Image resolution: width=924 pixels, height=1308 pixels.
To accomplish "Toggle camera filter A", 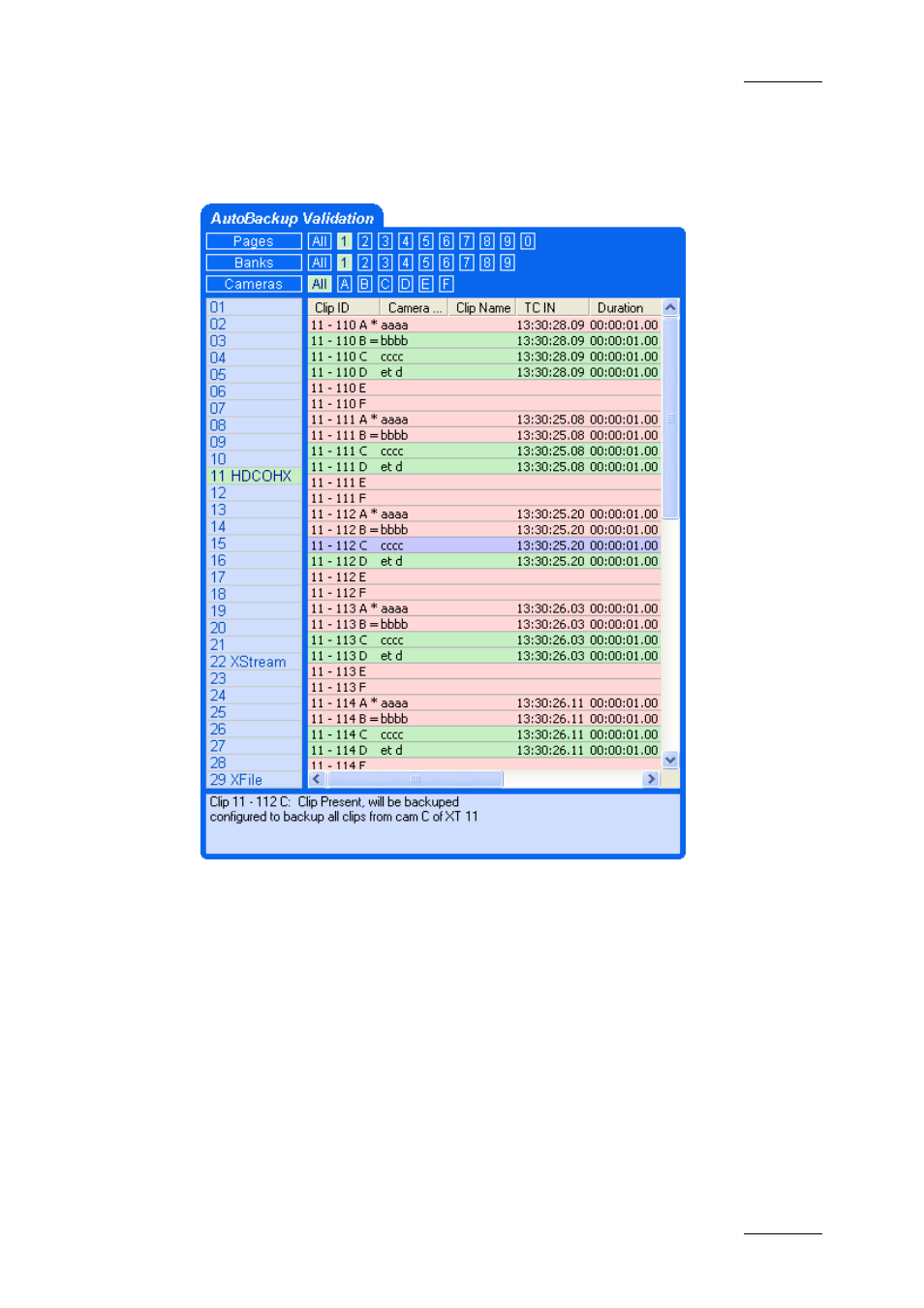I will [x=345, y=284].
